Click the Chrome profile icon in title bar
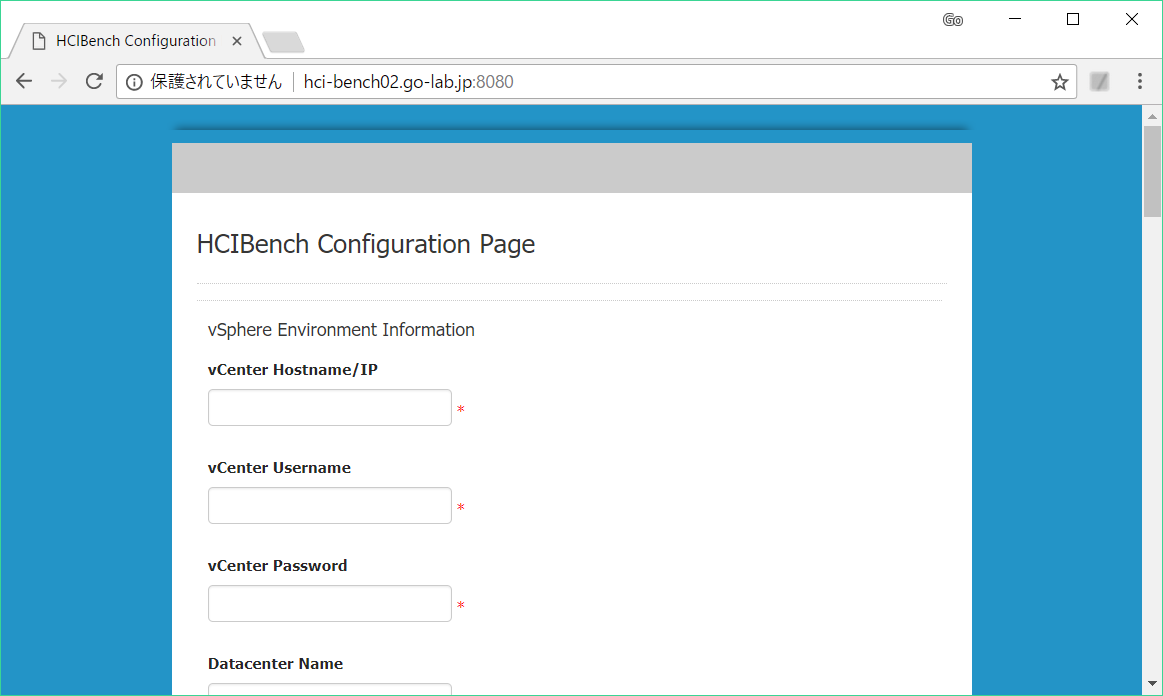This screenshot has width=1163, height=696. pyautogui.click(x=953, y=20)
